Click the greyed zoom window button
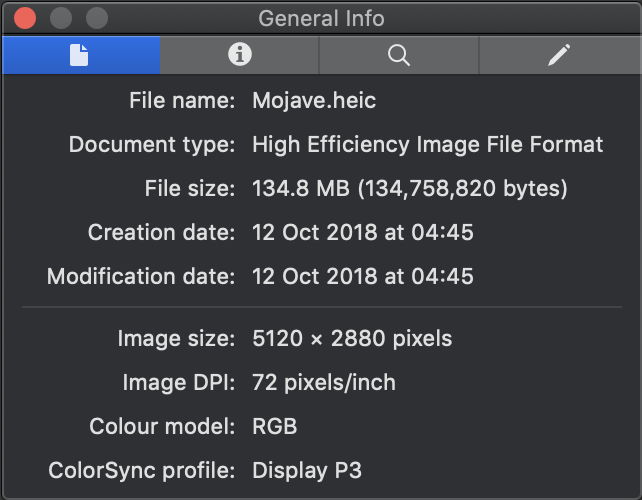 (x=97, y=18)
